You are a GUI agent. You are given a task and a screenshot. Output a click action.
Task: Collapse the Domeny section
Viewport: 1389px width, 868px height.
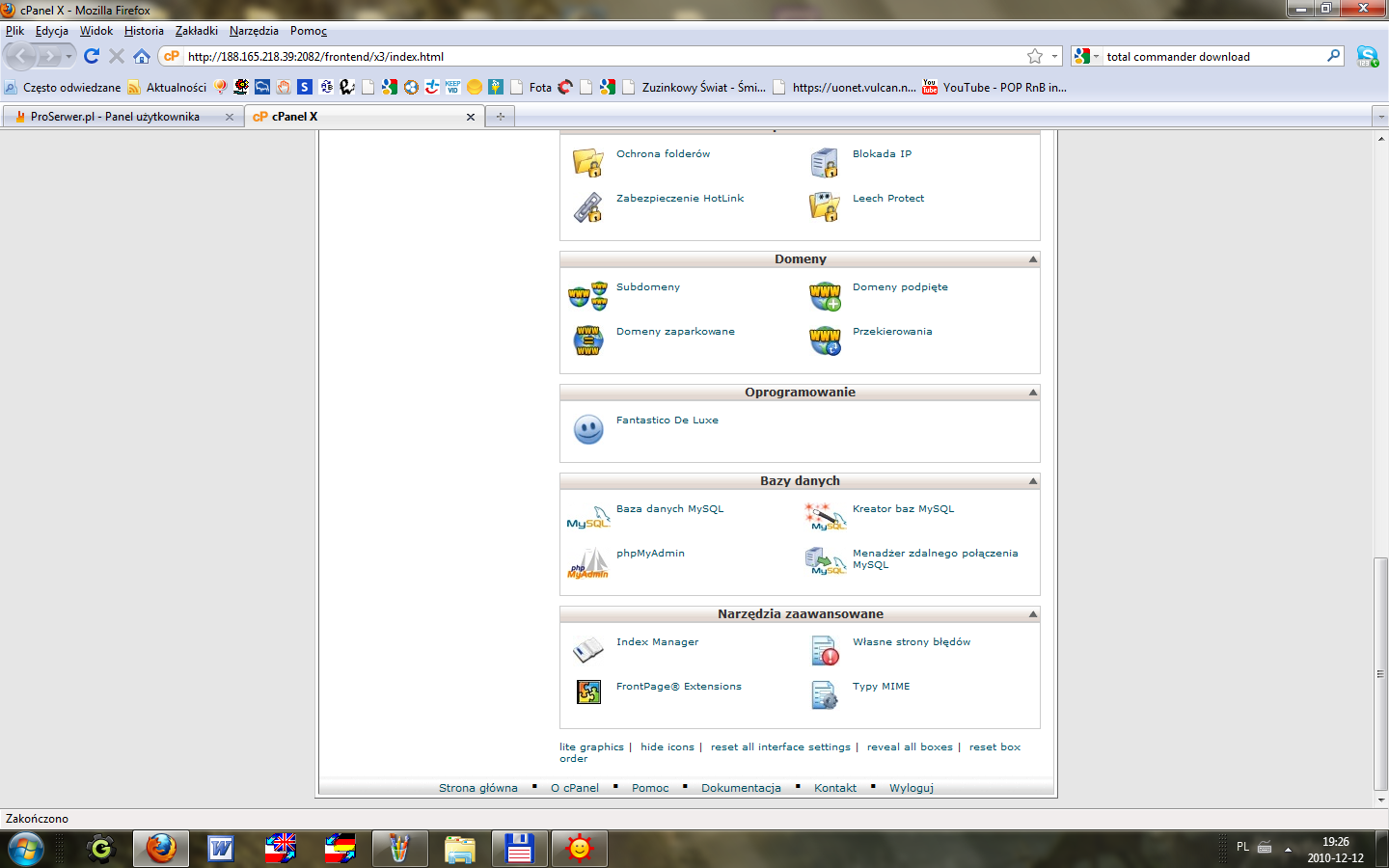click(1033, 259)
